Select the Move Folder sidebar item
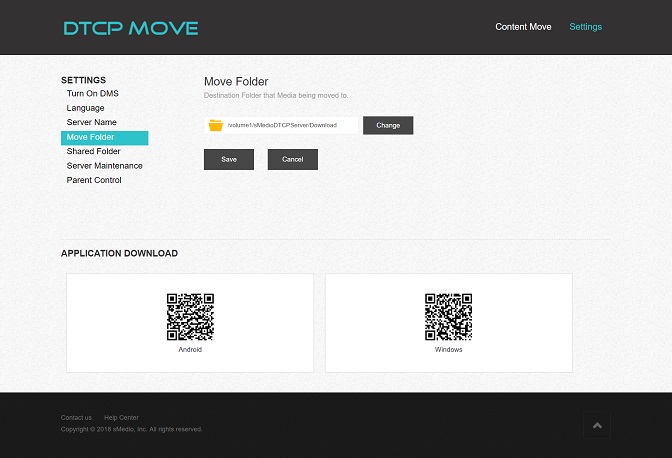The width and height of the screenshot is (672, 458). 91,137
